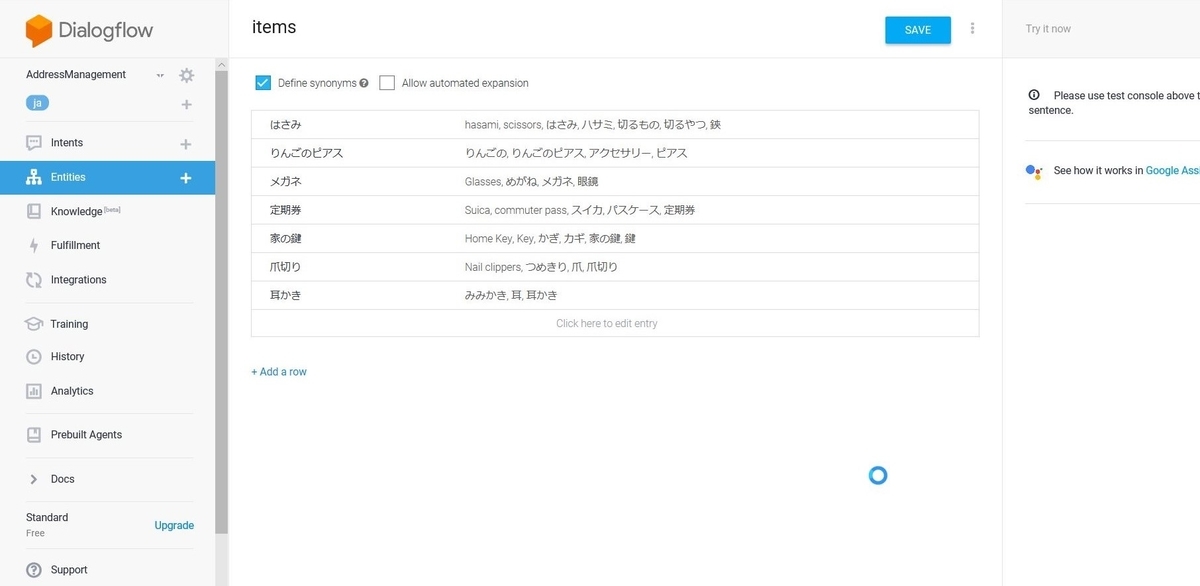Open Support page

(69, 570)
